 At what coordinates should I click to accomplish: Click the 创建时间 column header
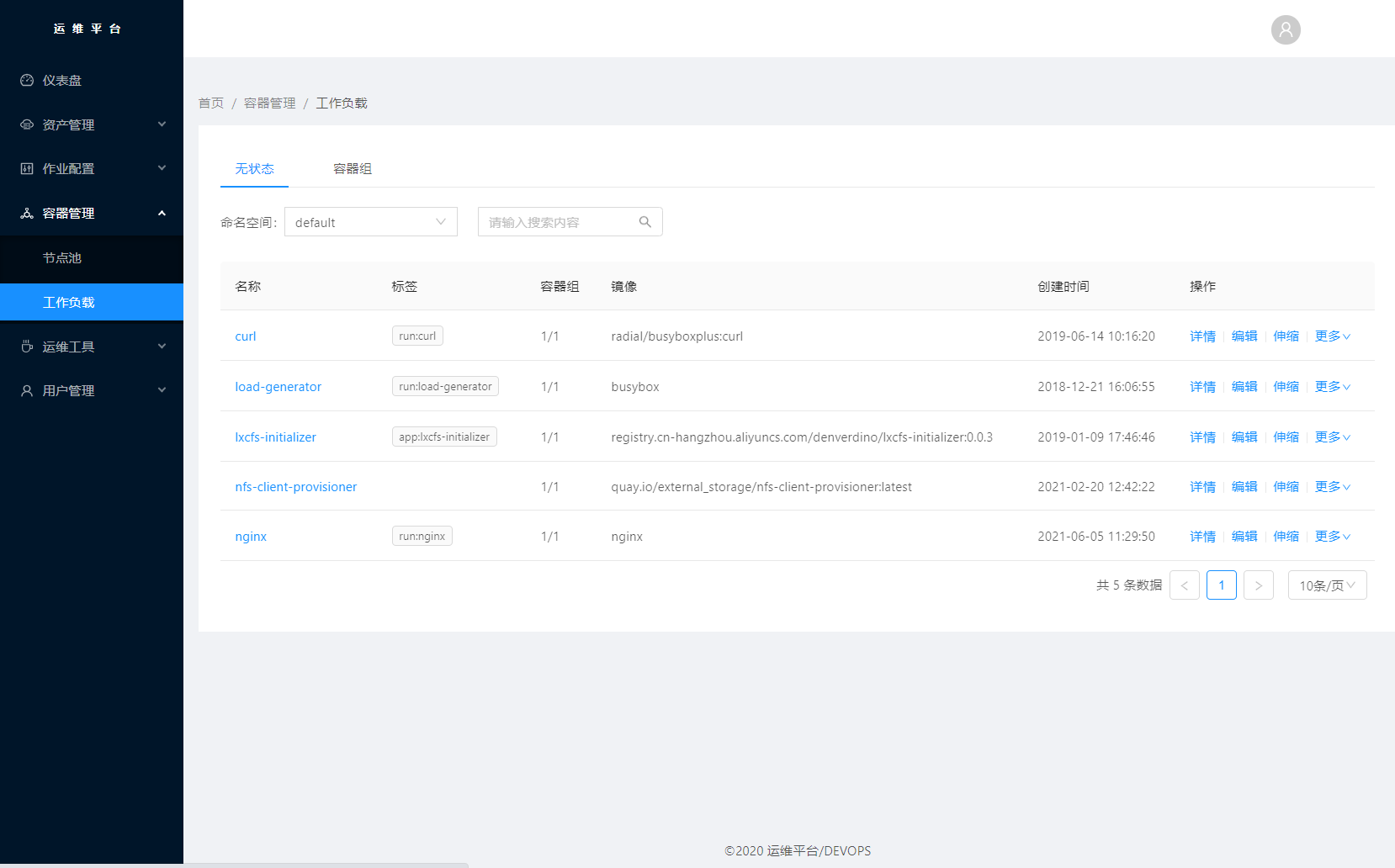1063,287
